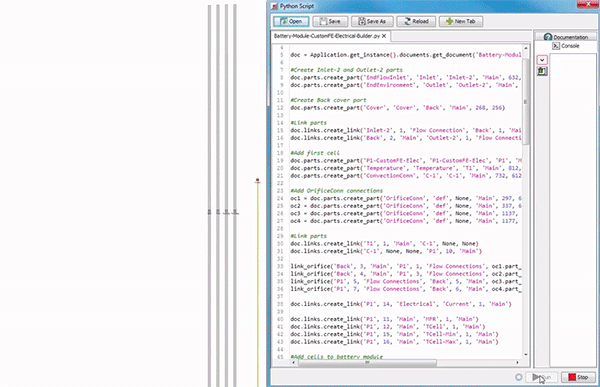The height and width of the screenshot is (387, 600).
Task: Close the Battery-Module script tab
Action: point(384,36)
